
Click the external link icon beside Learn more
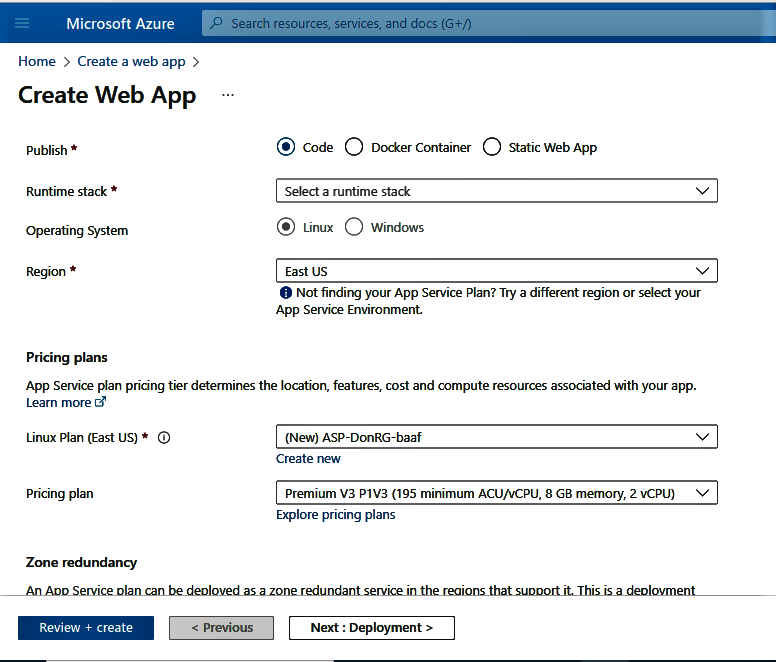pyautogui.click(x=100, y=402)
